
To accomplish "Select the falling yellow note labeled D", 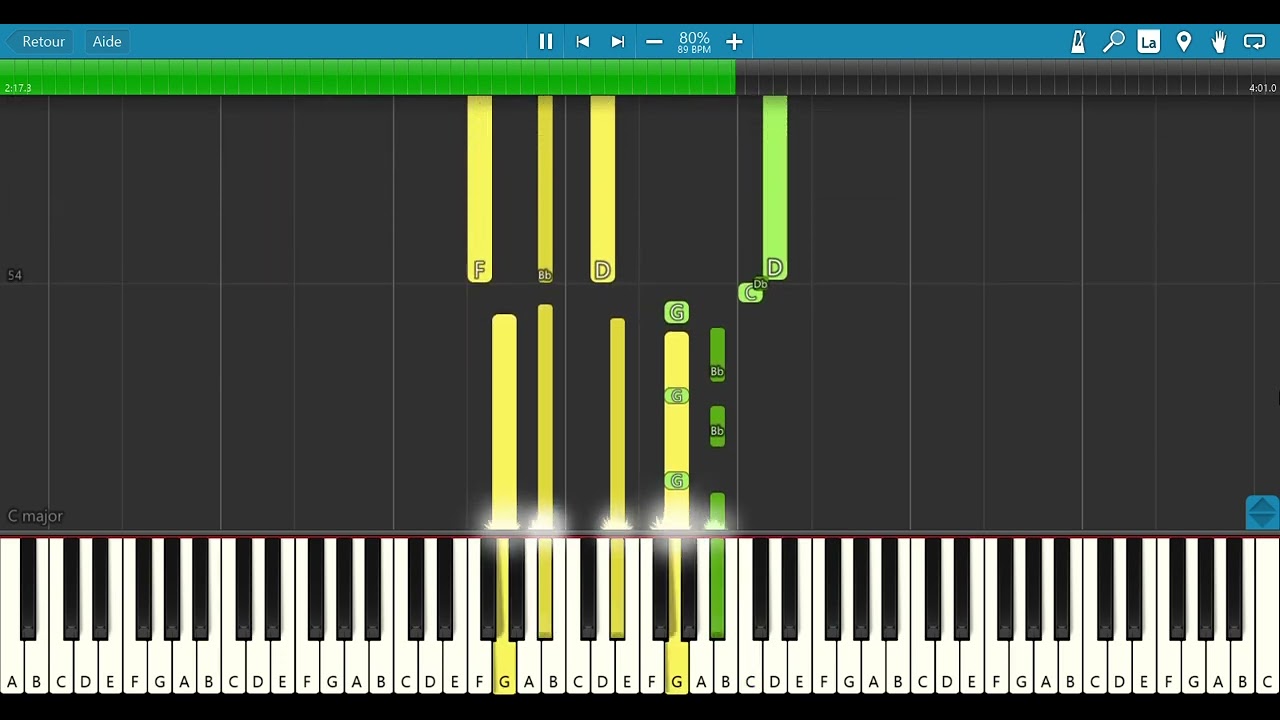I will [x=602, y=189].
